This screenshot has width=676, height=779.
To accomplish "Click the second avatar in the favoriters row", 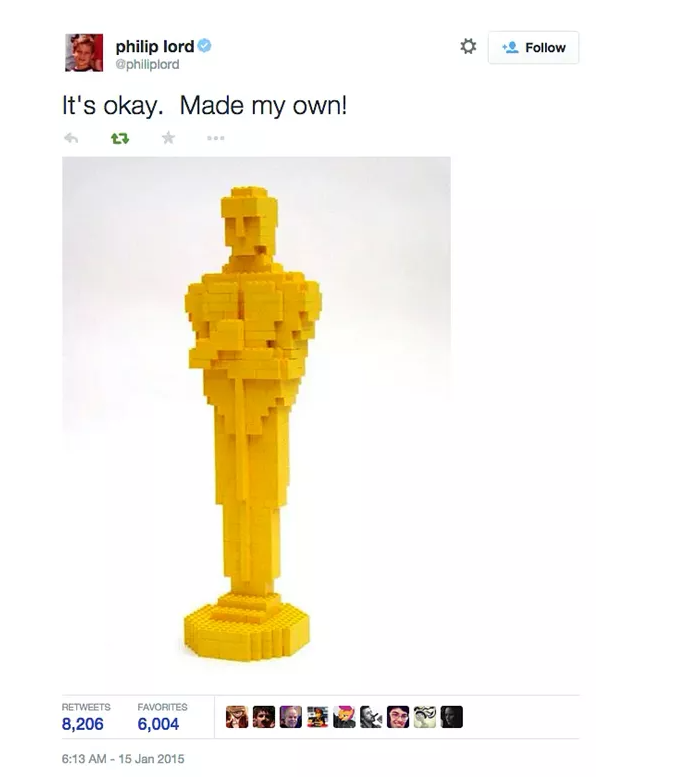I will [264, 717].
